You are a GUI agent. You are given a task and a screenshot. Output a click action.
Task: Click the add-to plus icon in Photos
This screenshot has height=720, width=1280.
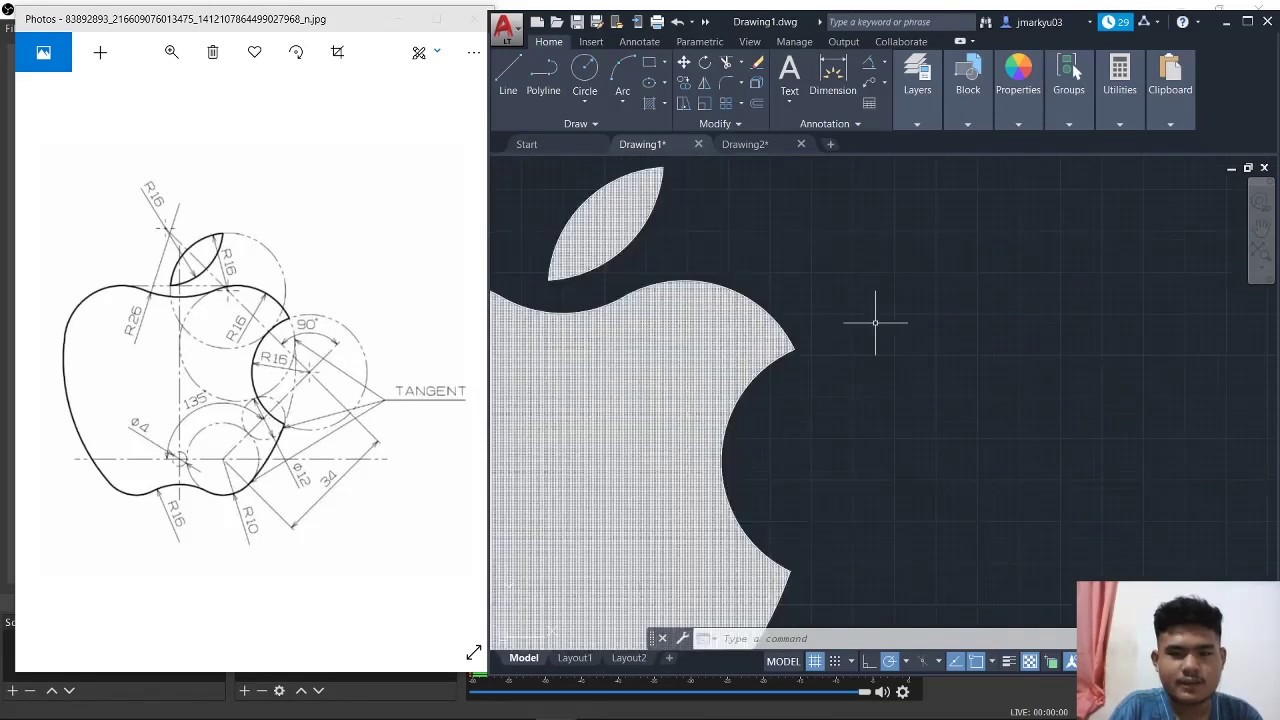pyautogui.click(x=100, y=52)
